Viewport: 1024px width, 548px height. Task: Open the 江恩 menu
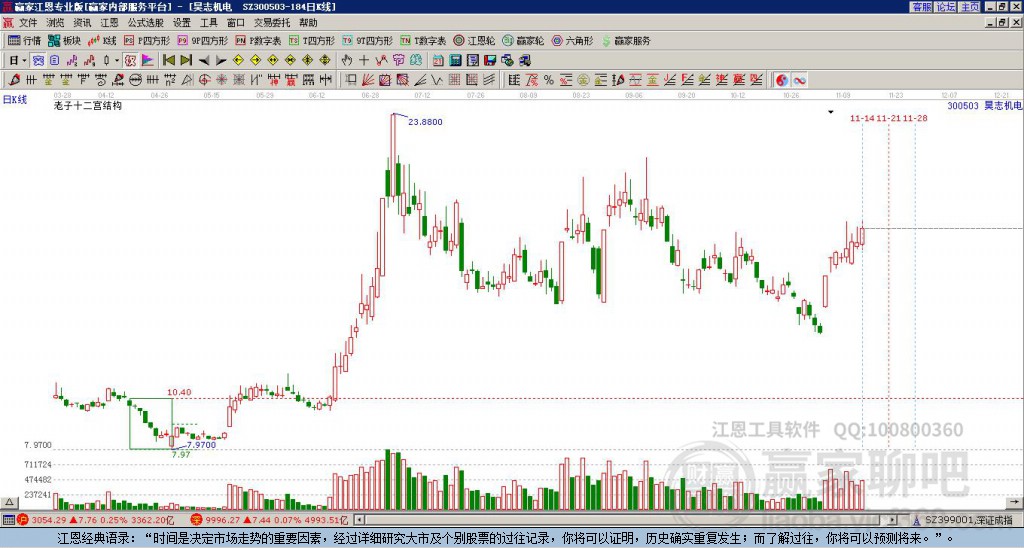(110, 23)
